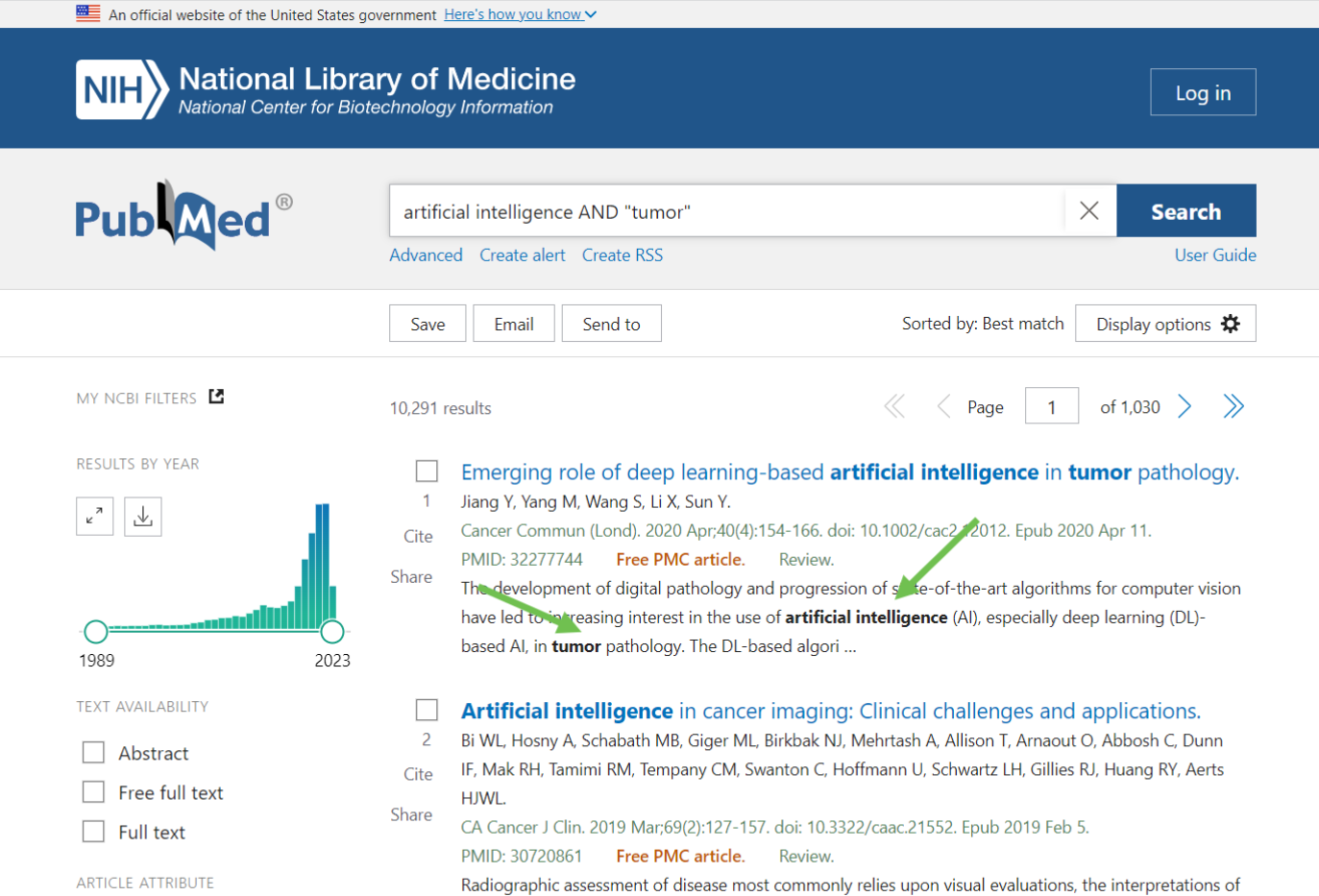Click the NIH logo
The width and height of the screenshot is (1319, 896).
pos(122,90)
